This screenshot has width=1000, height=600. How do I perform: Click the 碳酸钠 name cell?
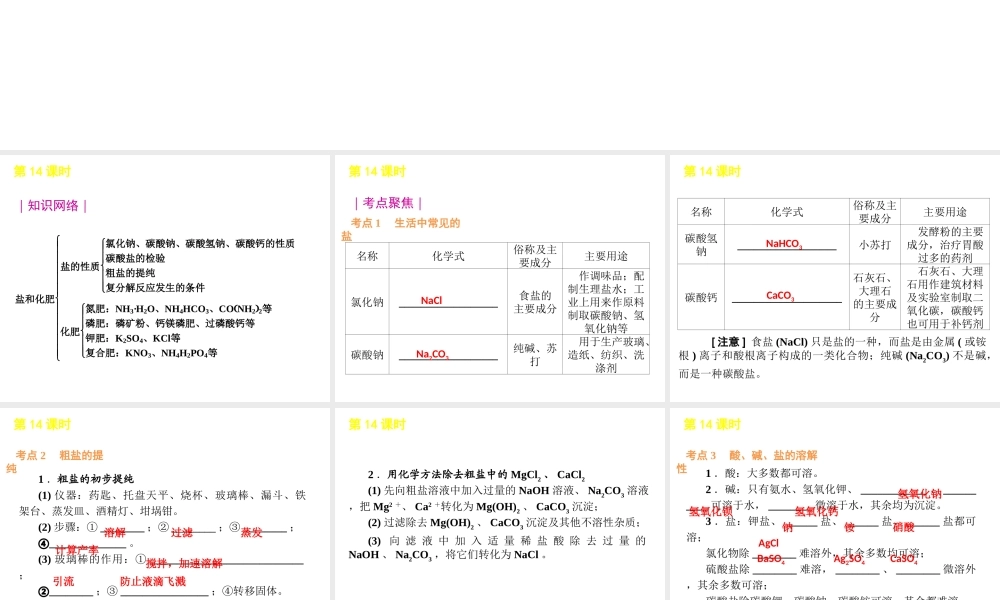coord(367,355)
